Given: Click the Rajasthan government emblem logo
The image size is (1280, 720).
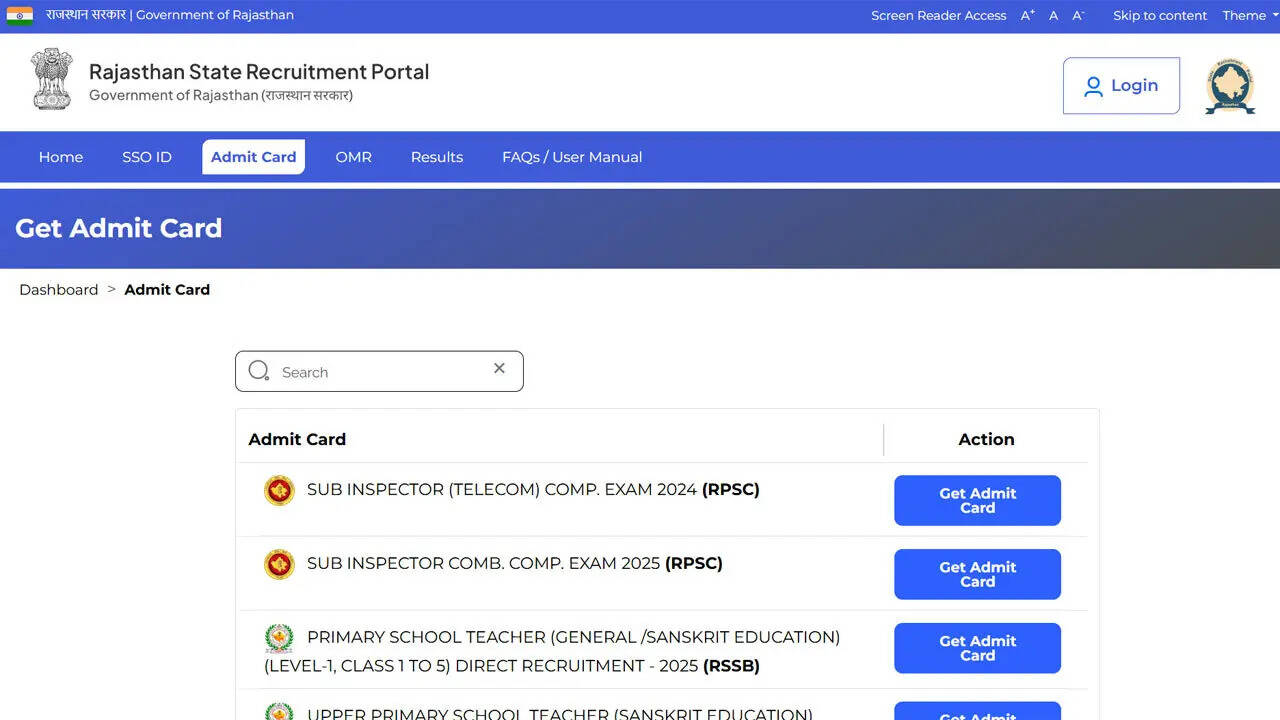Looking at the screenshot, I should point(51,79).
